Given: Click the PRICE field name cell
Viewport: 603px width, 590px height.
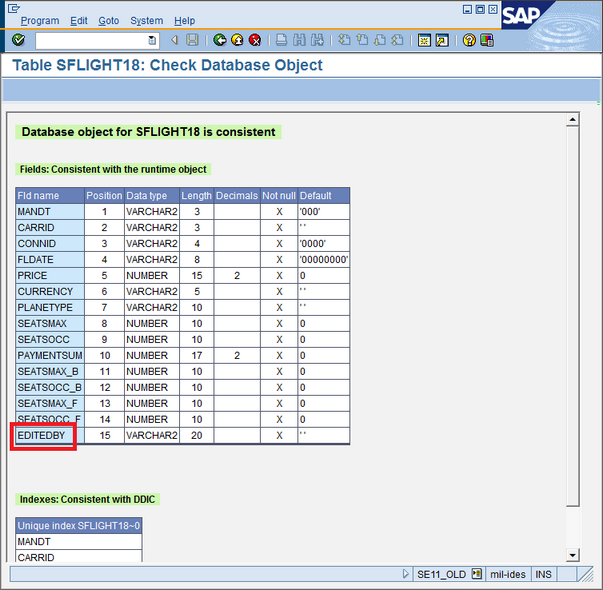Looking at the screenshot, I should click(x=50, y=275).
